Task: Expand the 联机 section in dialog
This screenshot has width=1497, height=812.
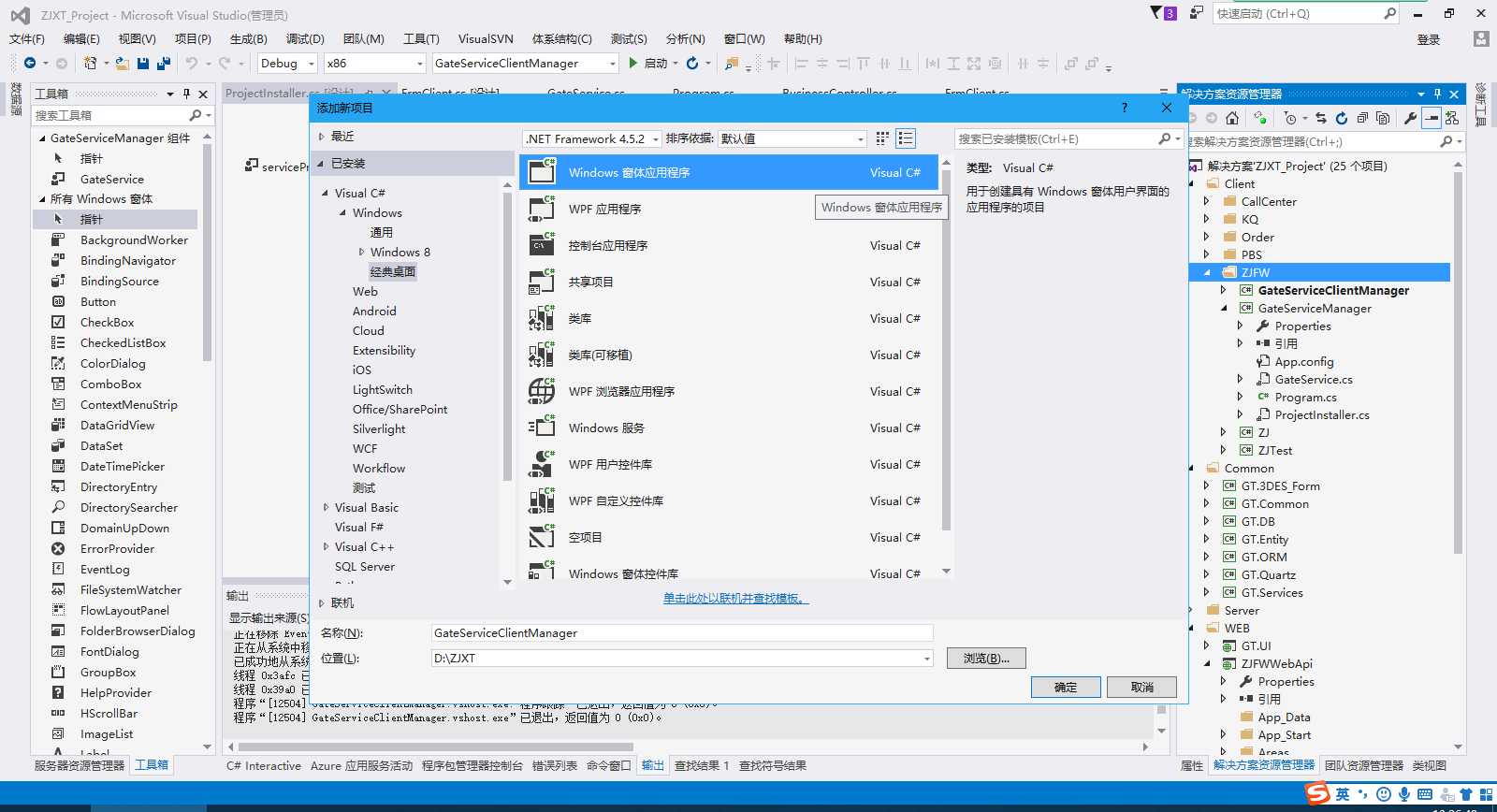Action: (322, 602)
